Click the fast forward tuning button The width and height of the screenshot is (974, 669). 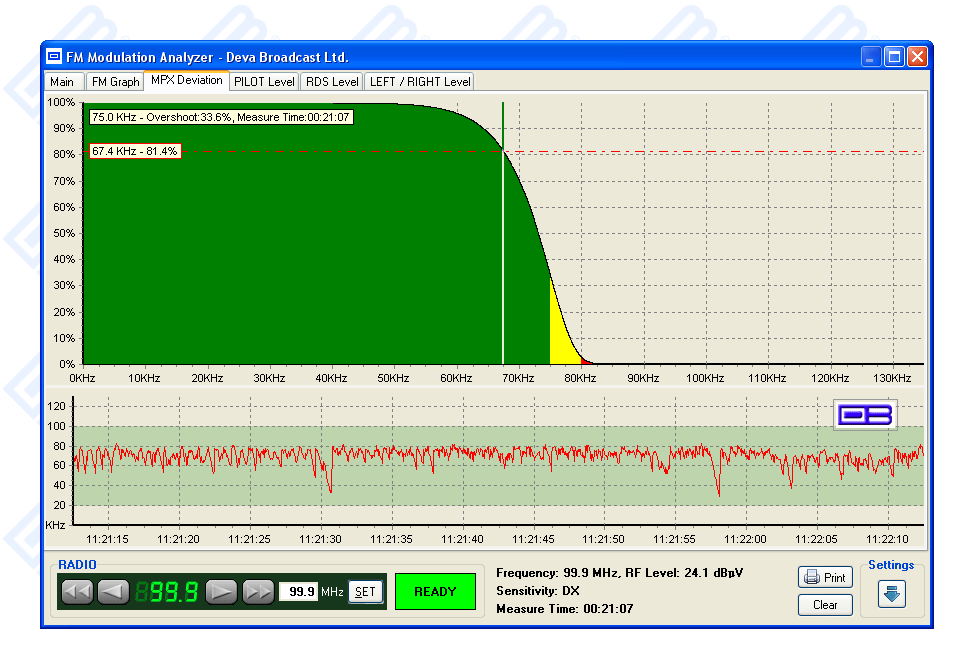258,592
